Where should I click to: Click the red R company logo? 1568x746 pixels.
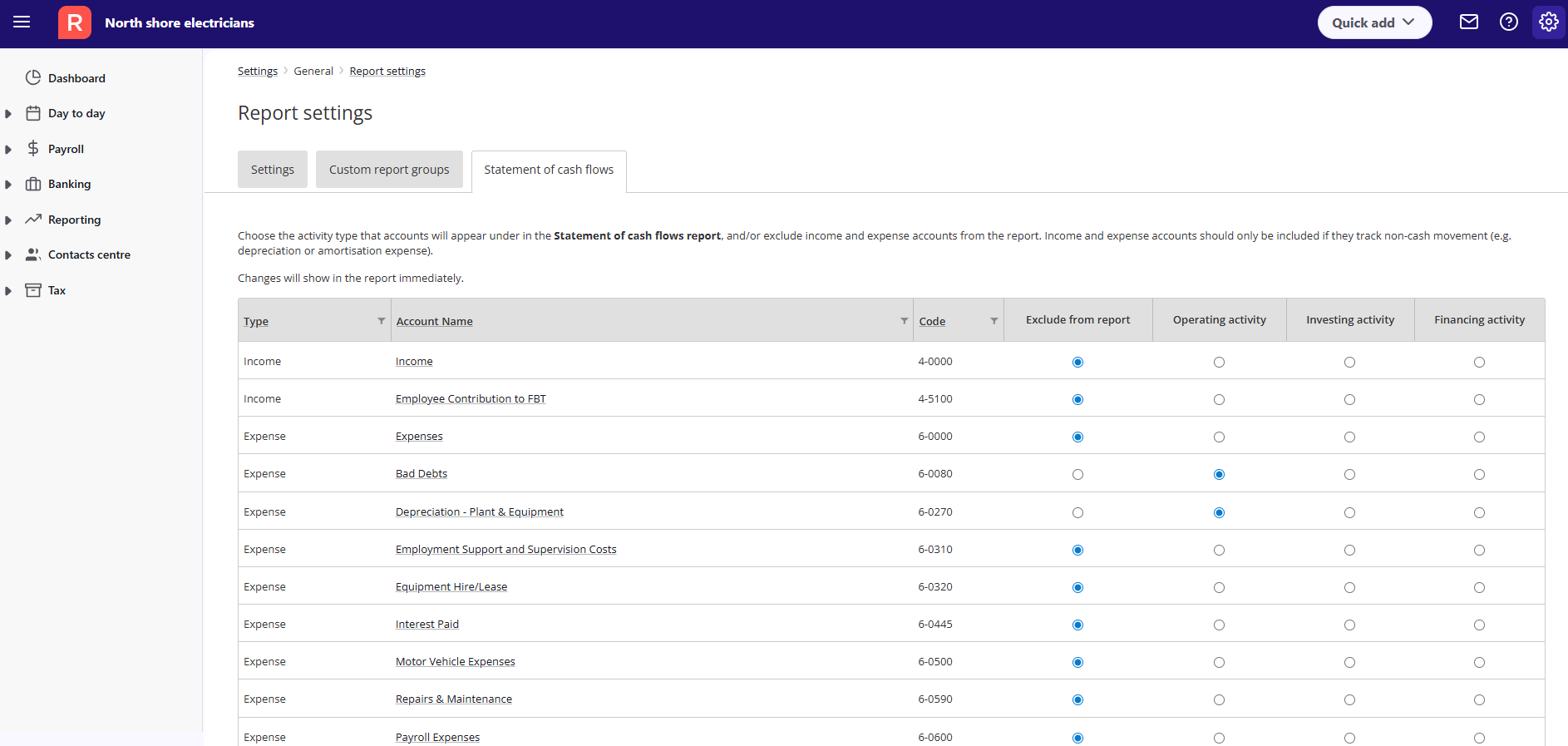(x=75, y=22)
